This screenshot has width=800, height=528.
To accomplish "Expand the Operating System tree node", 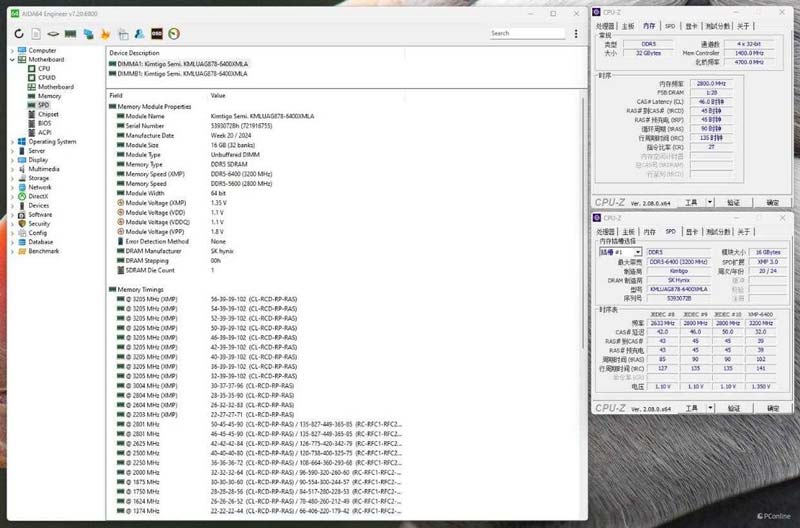I will (x=12, y=142).
